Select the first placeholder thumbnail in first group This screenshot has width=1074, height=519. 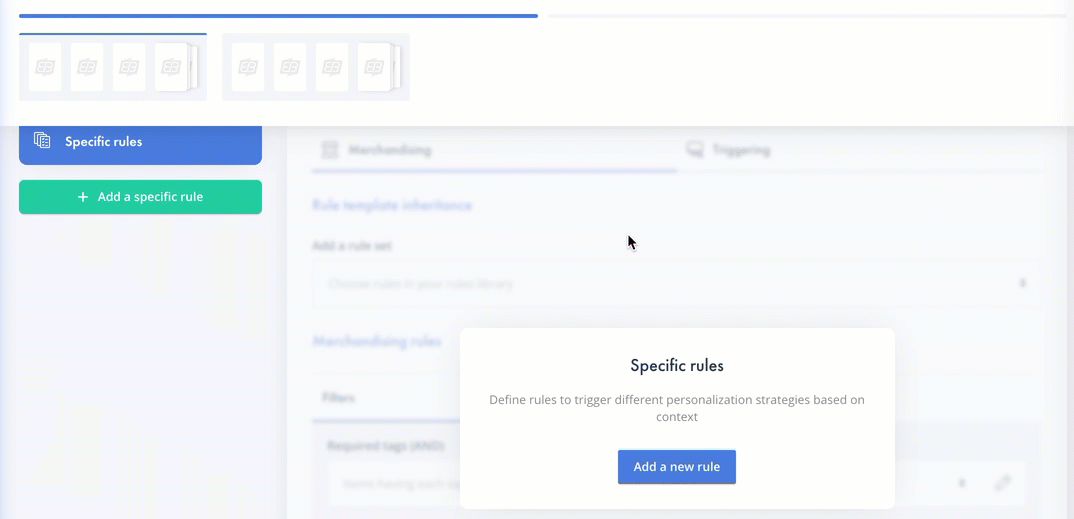45,67
